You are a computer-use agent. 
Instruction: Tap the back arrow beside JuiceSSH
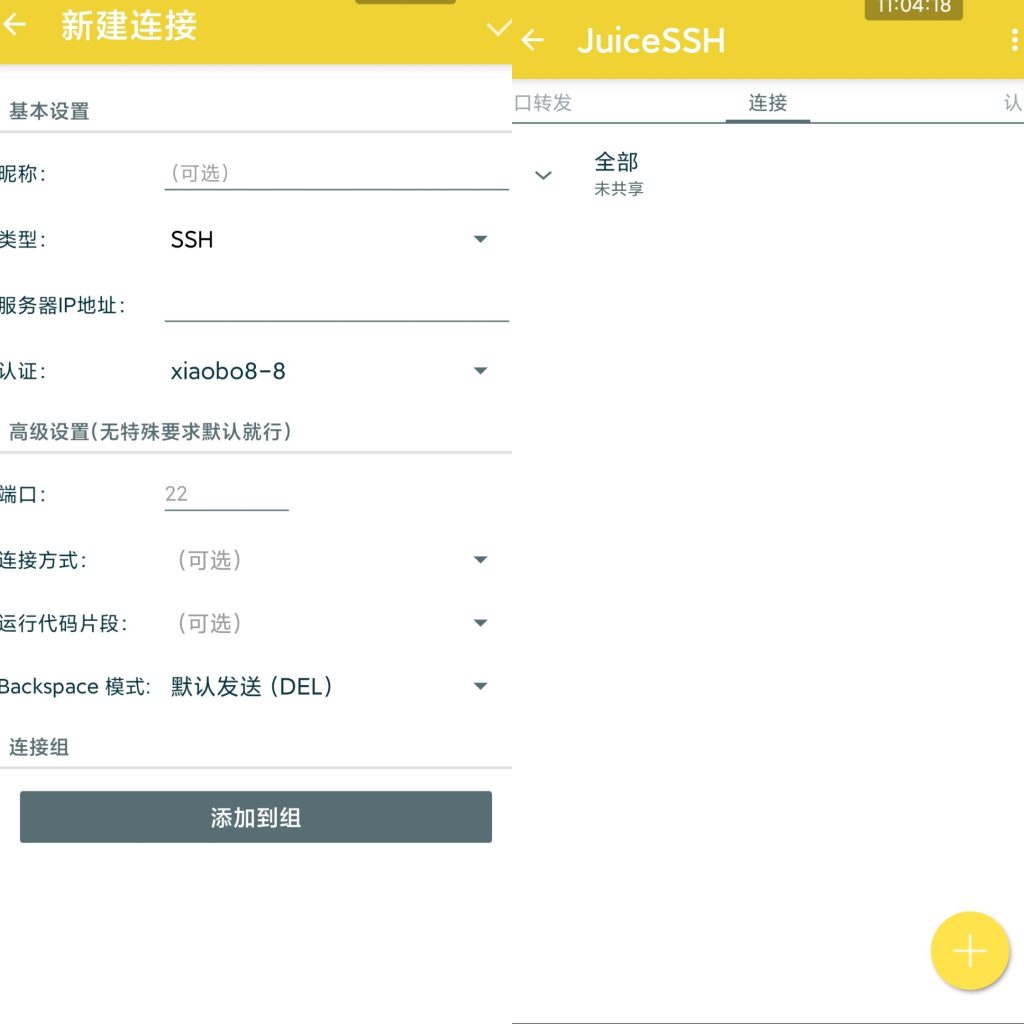tap(532, 40)
